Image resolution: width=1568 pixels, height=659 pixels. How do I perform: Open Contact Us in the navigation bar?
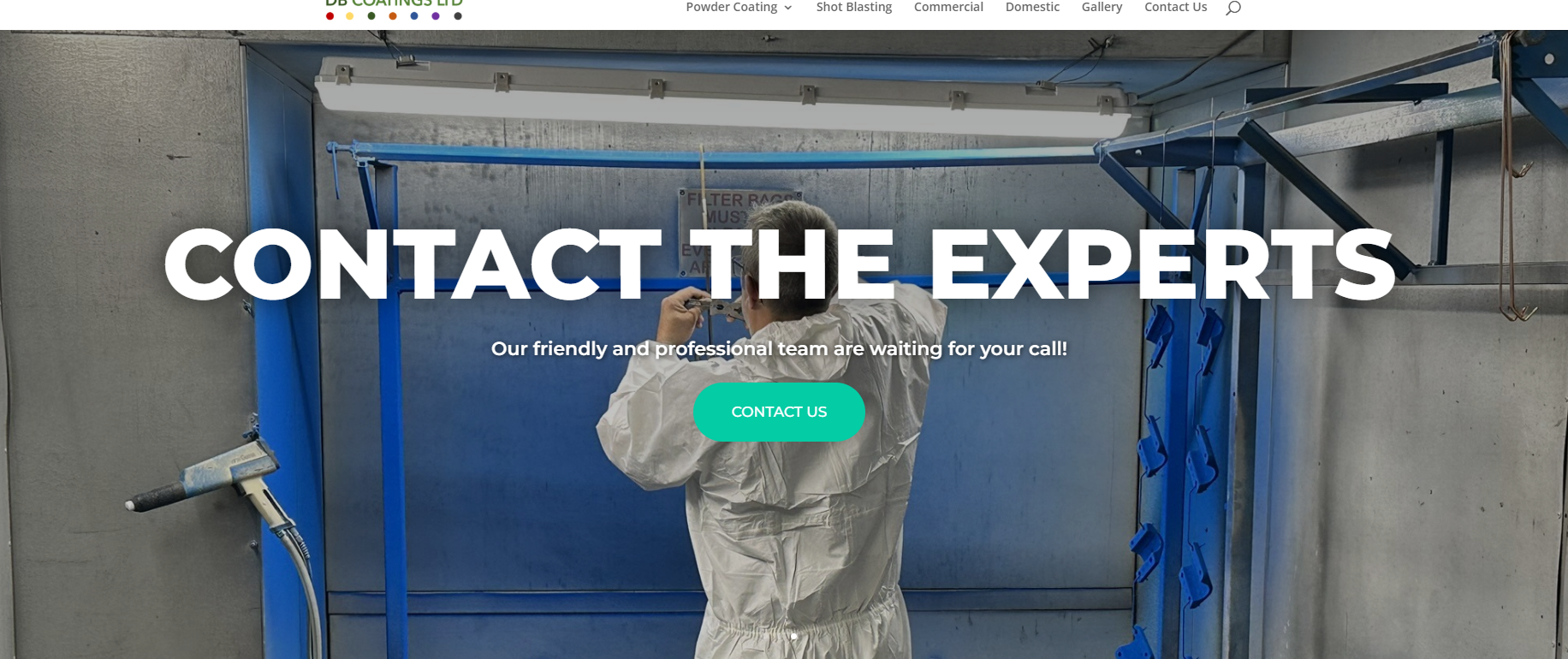pos(1176,7)
